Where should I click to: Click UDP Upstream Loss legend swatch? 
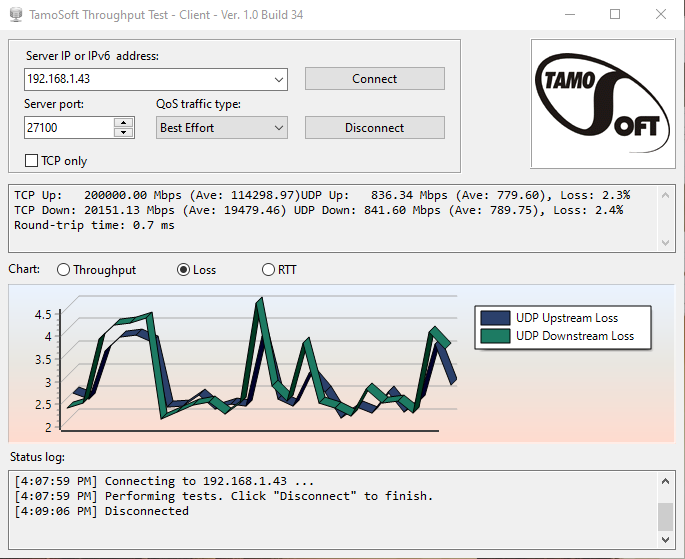(495, 318)
